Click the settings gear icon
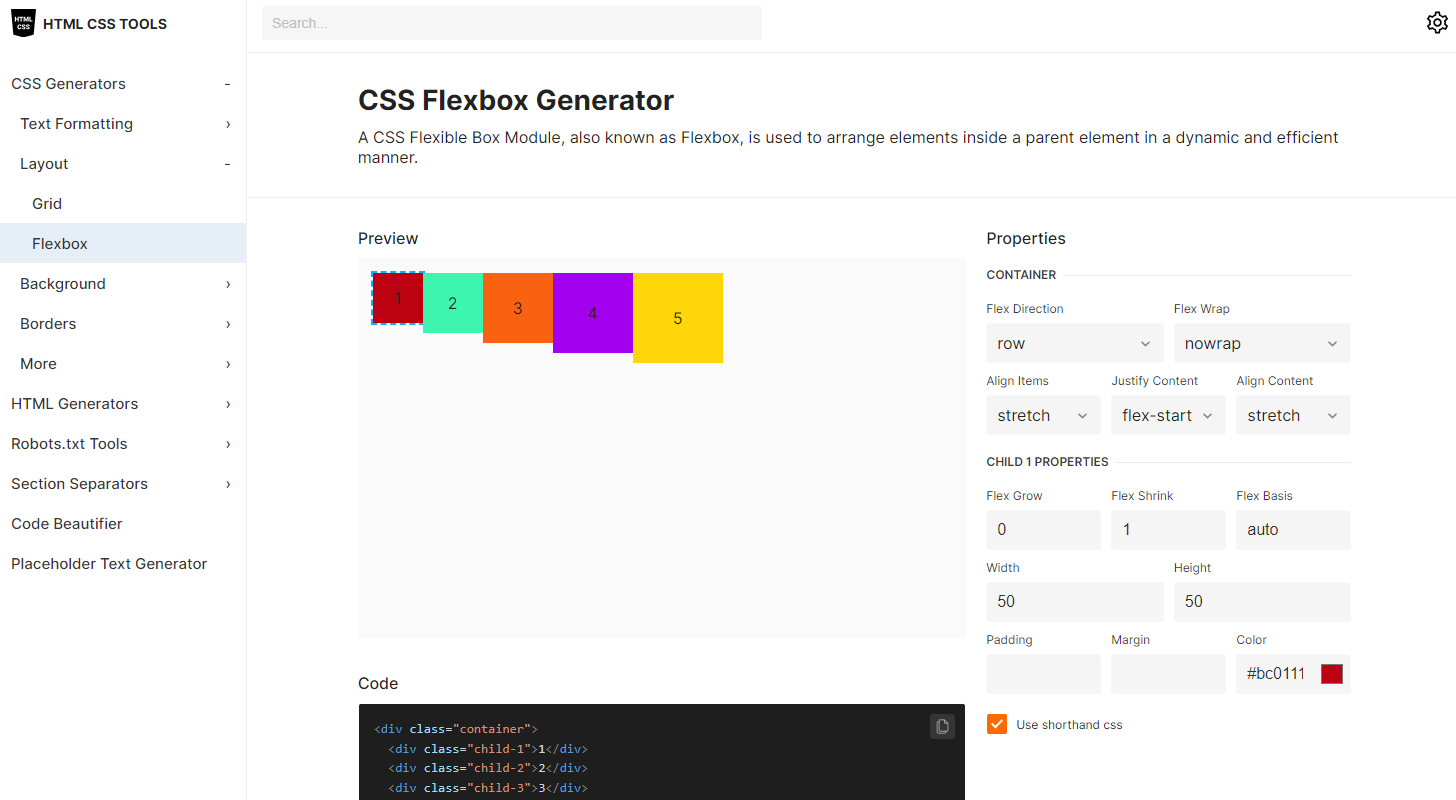Image resolution: width=1456 pixels, height=800 pixels. pyautogui.click(x=1436, y=23)
